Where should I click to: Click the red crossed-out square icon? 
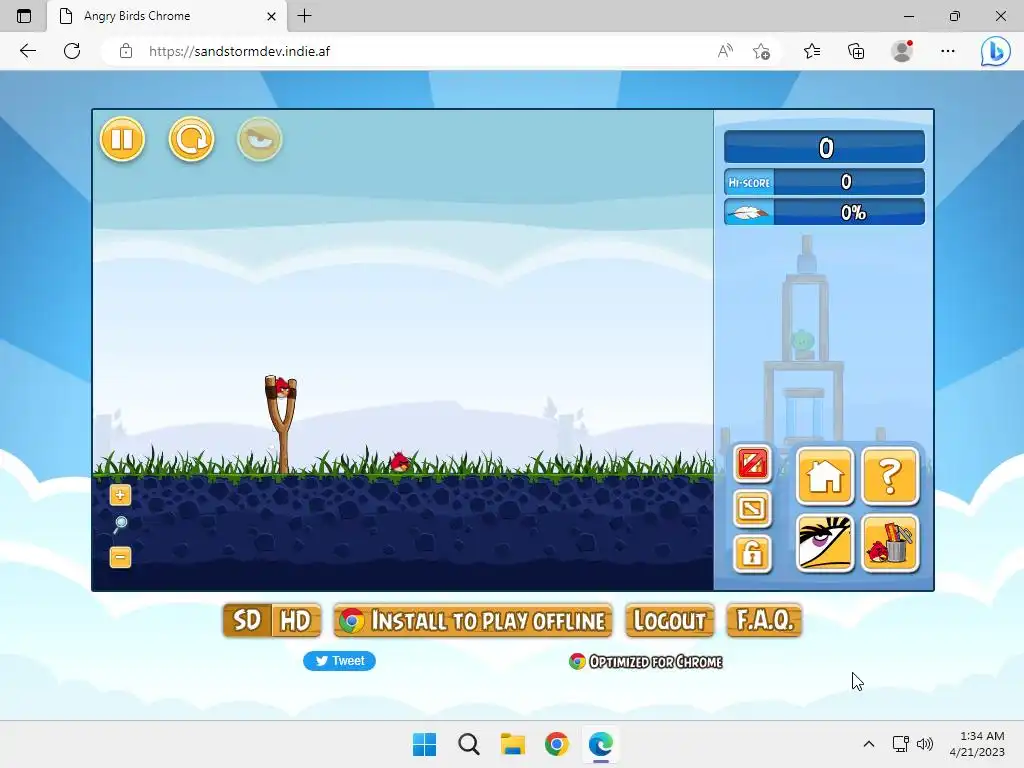[x=752, y=464]
